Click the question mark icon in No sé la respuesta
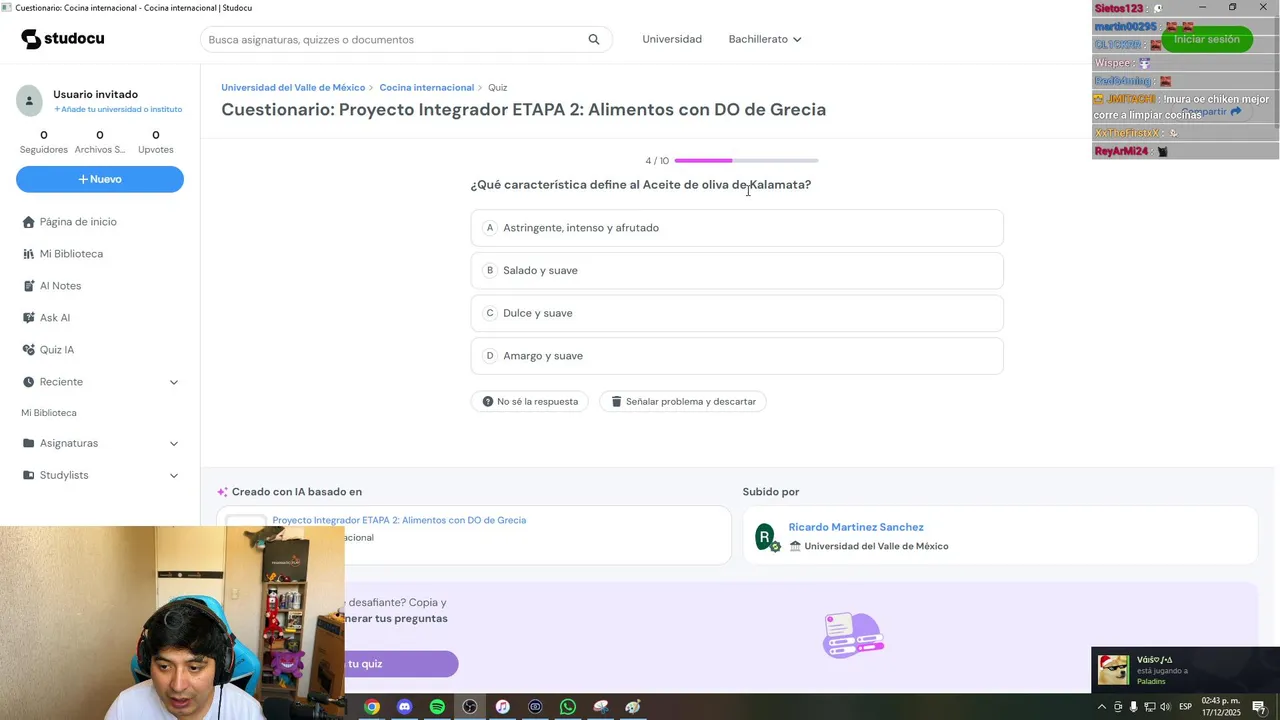This screenshot has height=720, width=1280. (x=488, y=402)
